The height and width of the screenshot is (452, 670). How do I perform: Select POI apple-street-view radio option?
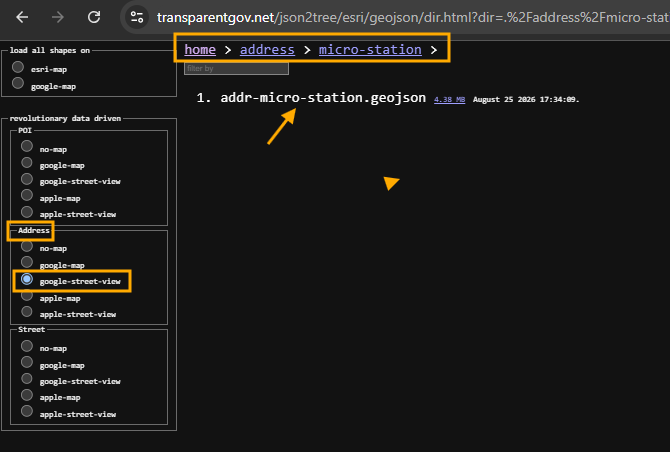pos(27,211)
